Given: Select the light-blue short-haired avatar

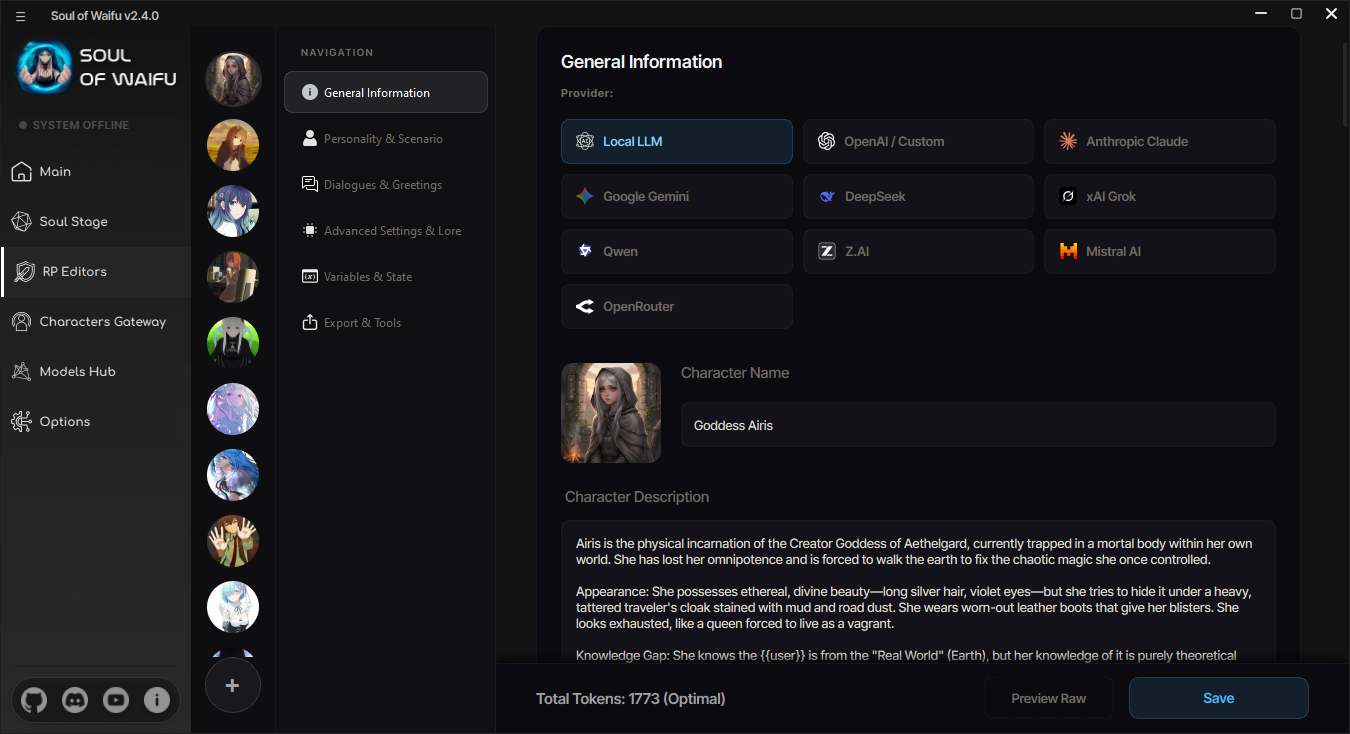Looking at the screenshot, I should (233, 607).
